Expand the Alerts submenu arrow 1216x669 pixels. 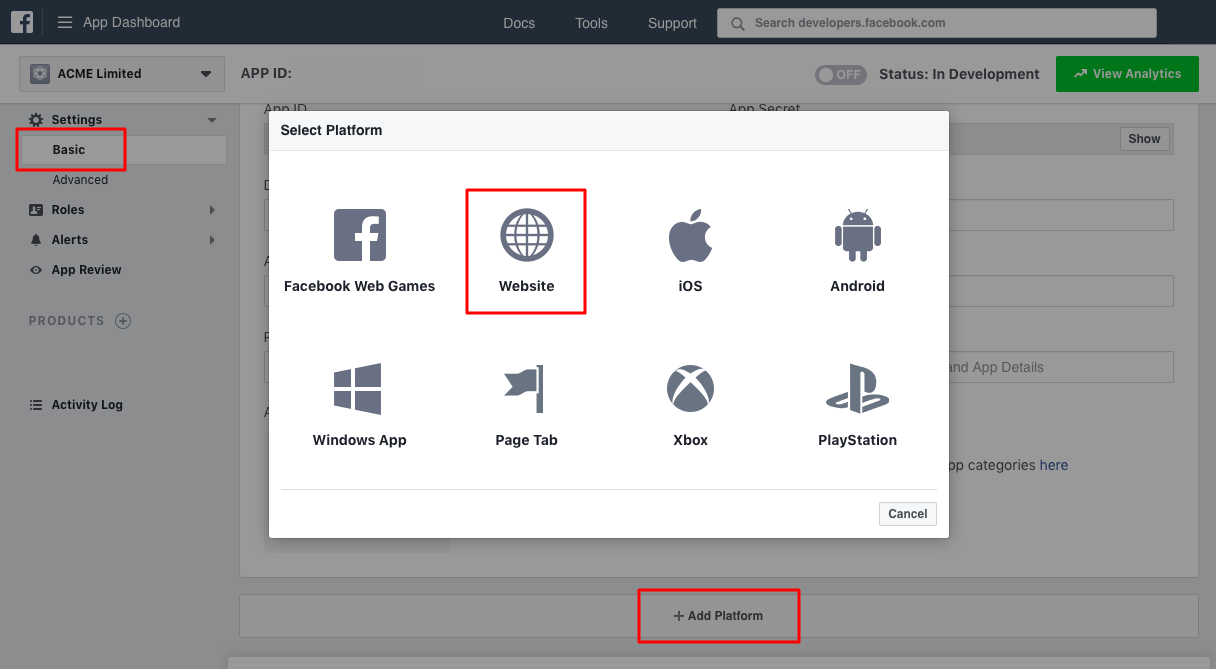pyautogui.click(x=212, y=240)
